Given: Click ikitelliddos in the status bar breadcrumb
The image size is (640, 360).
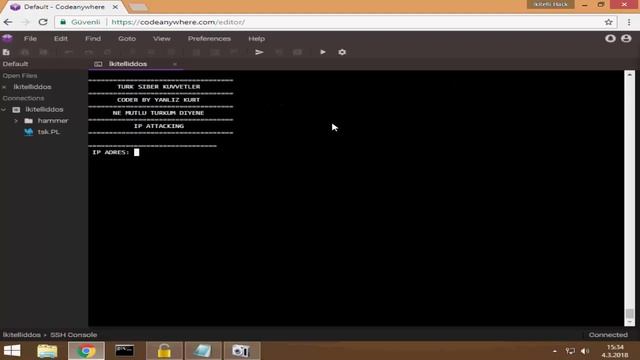Looking at the screenshot, I should tap(22, 335).
